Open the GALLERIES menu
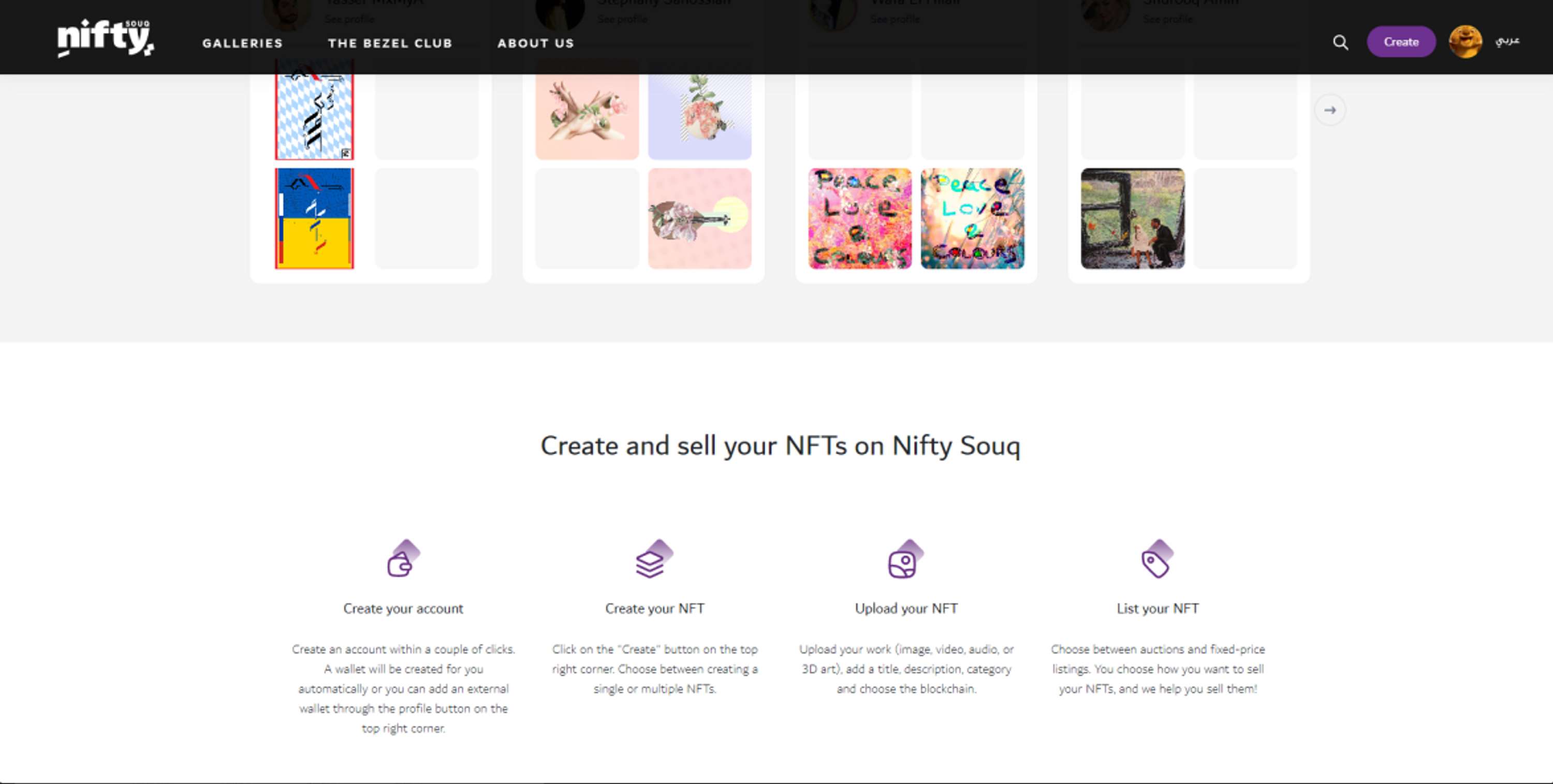Image resolution: width=1553 pixels, height=784 pixels. click(242, 43)
